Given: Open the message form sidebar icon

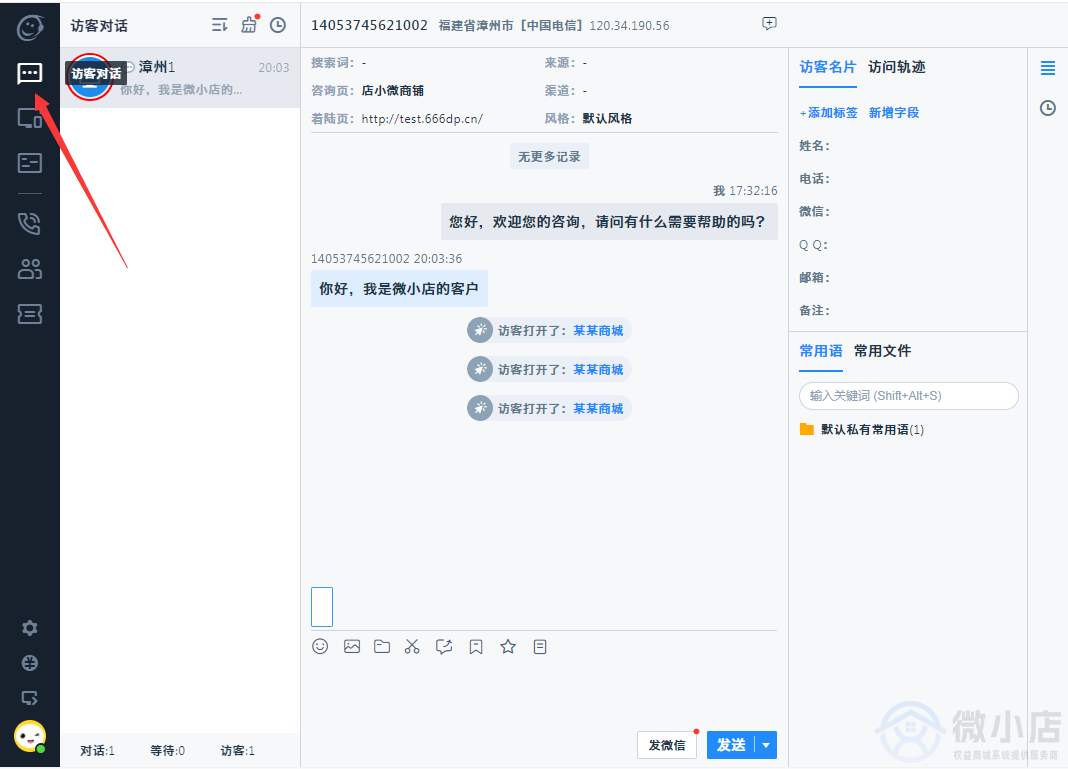Looking at the screenshot, I should click(29, 163).
